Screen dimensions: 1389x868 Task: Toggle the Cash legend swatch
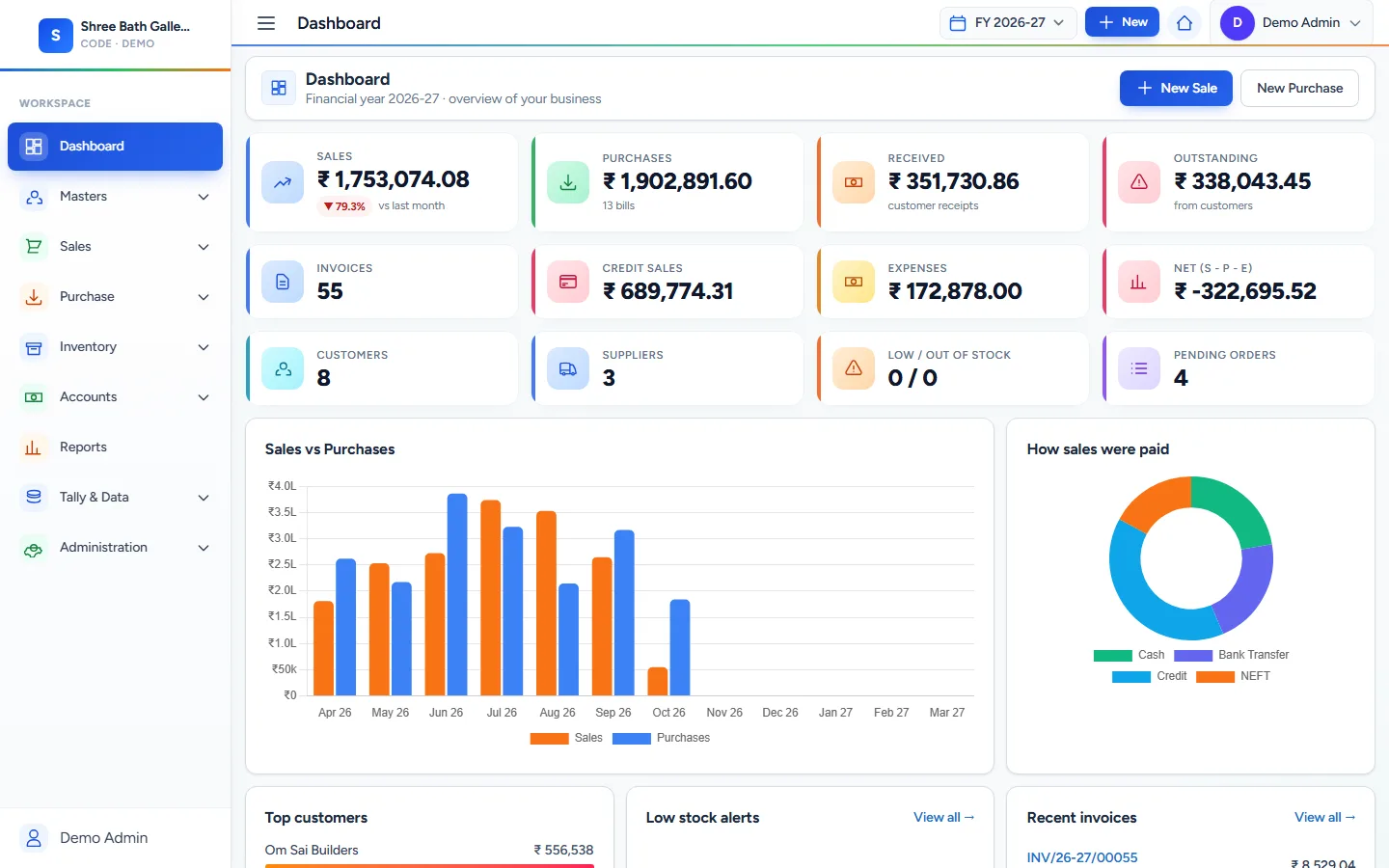[x=1113, y=656]
